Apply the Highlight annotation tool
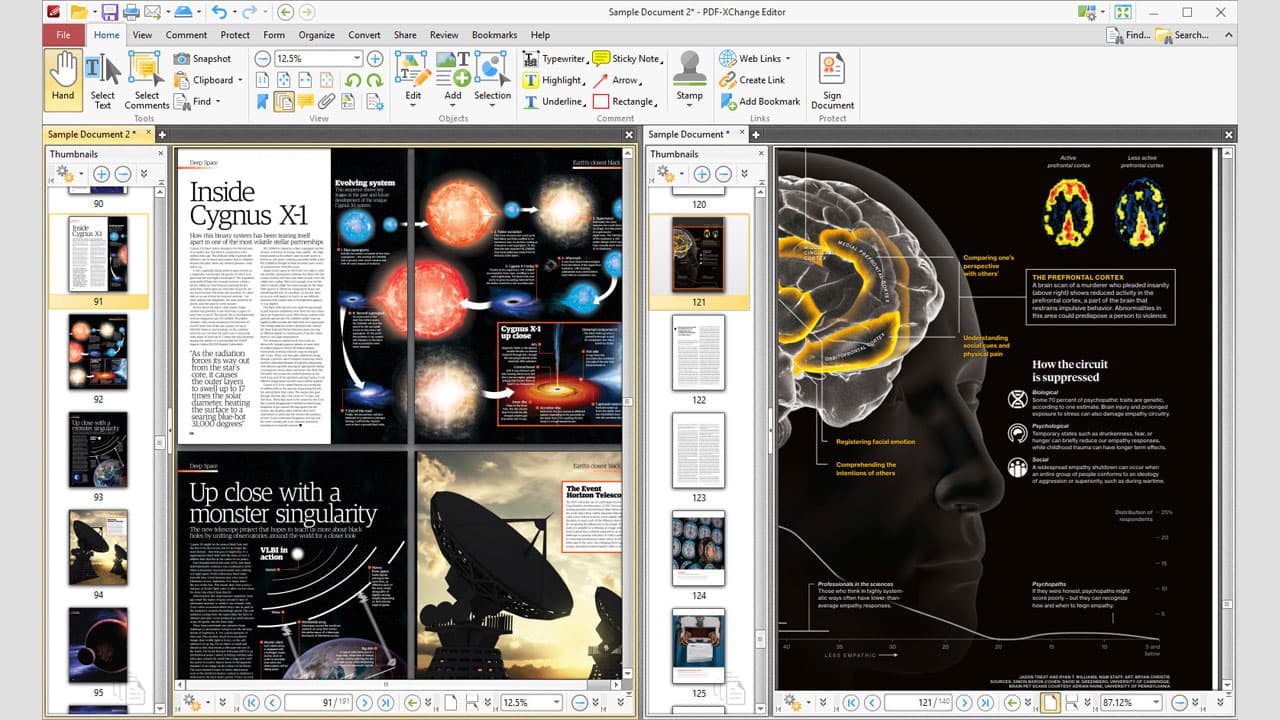The height and width of the screenshot is (720, 1280). click(558, 80)
